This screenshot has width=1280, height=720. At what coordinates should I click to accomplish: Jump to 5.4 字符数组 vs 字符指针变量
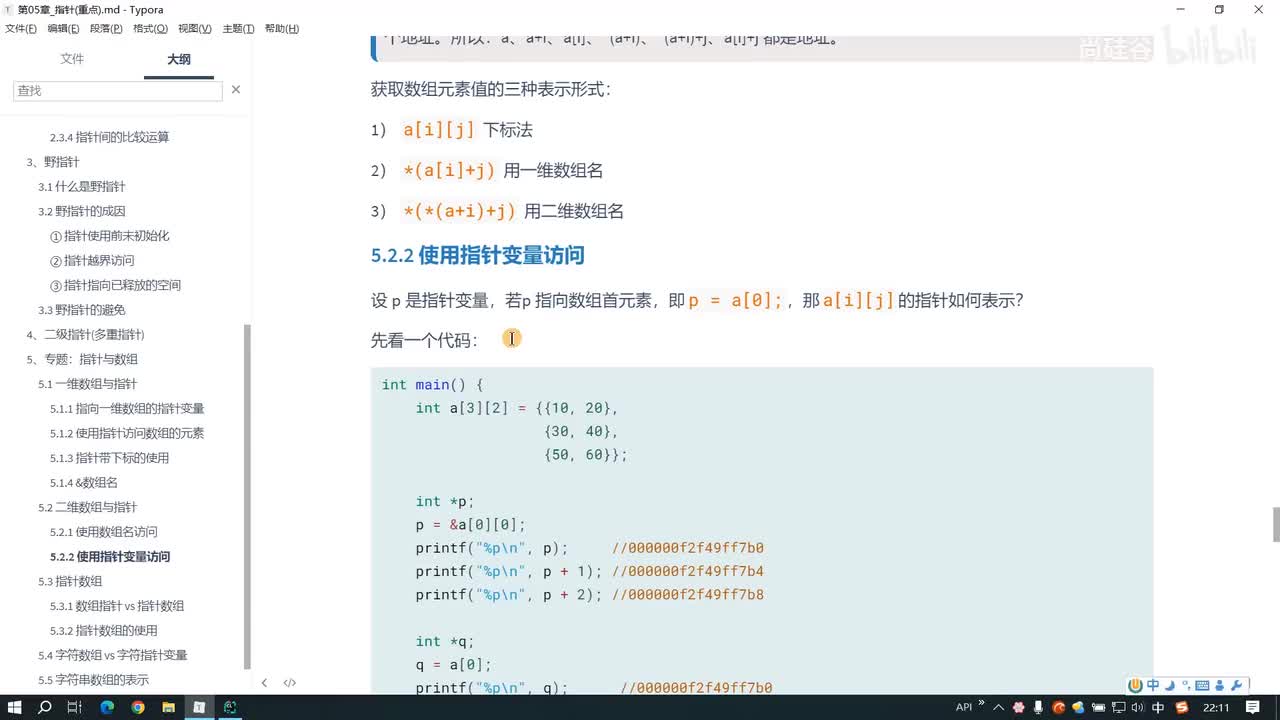point(113,655)
